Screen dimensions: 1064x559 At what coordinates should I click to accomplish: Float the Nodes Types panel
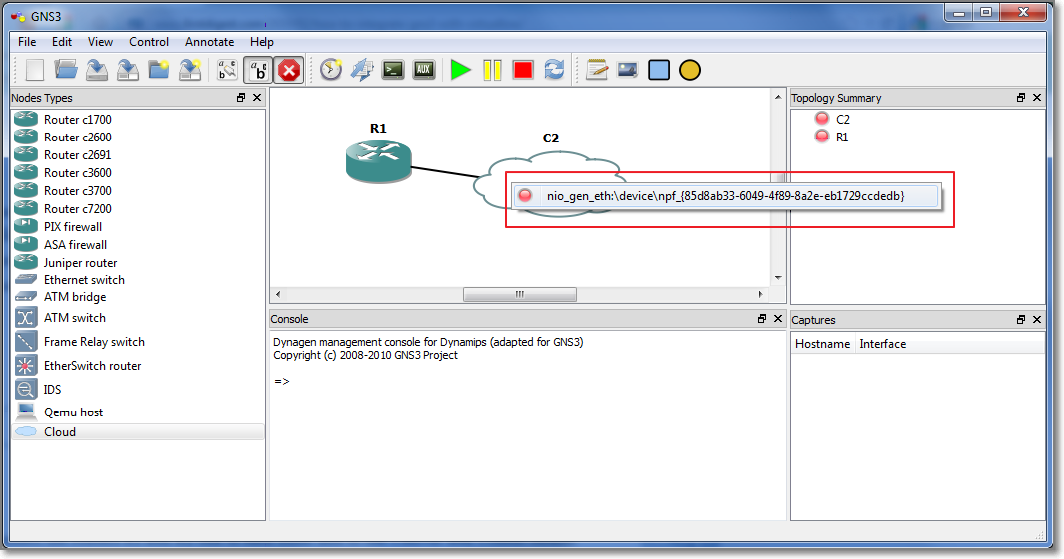(x=241, y=98)
